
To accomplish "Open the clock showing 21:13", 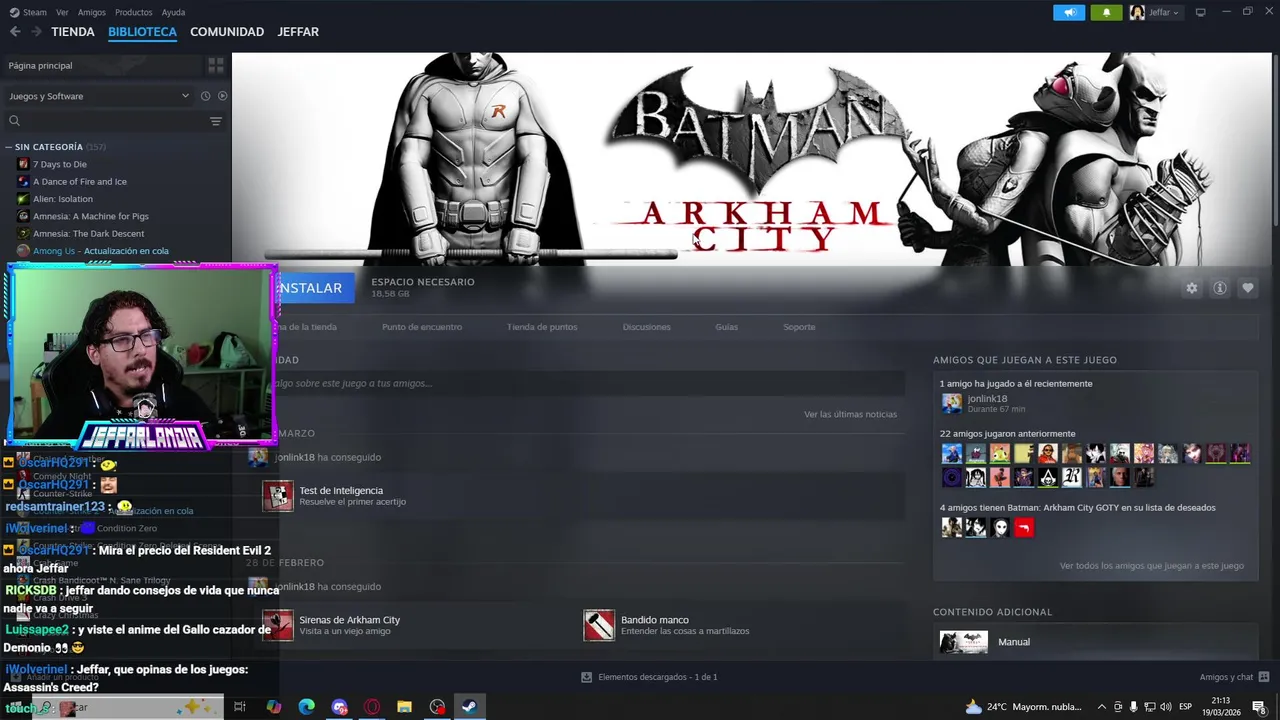I will pos(1222,707).
